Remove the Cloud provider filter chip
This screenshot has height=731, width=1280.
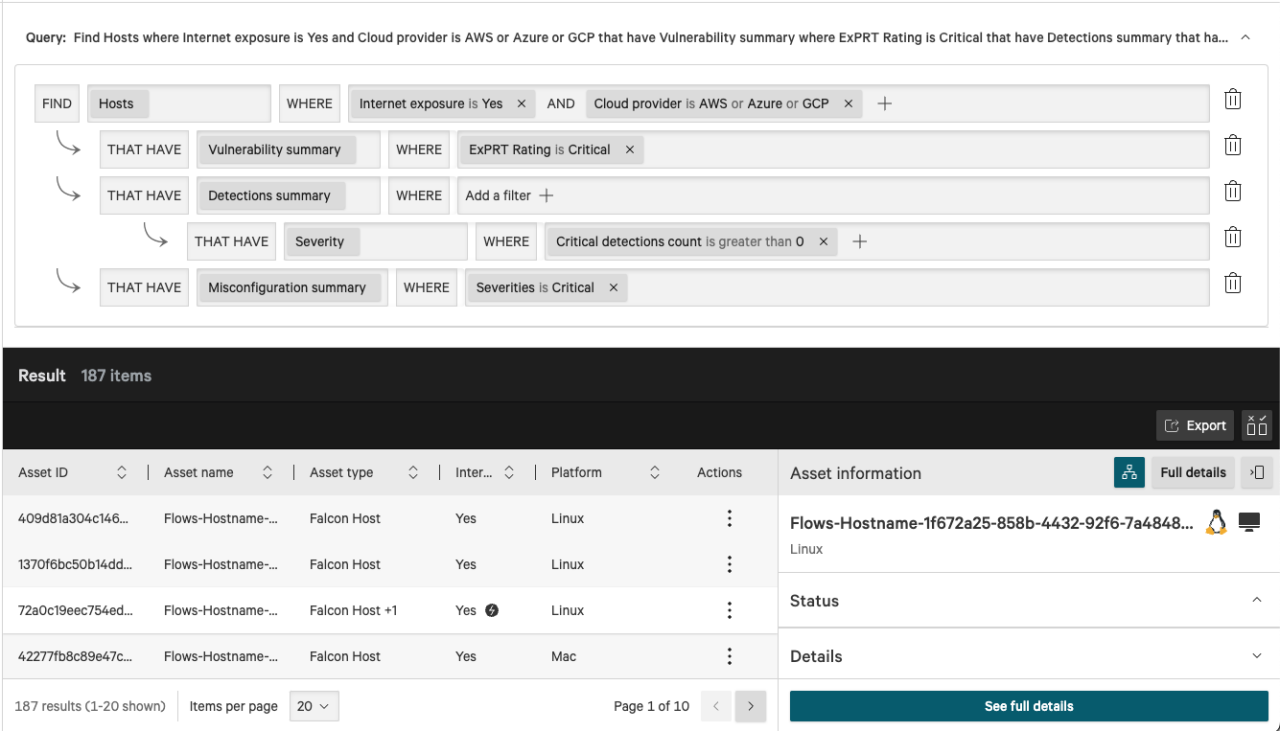point(848,103)
